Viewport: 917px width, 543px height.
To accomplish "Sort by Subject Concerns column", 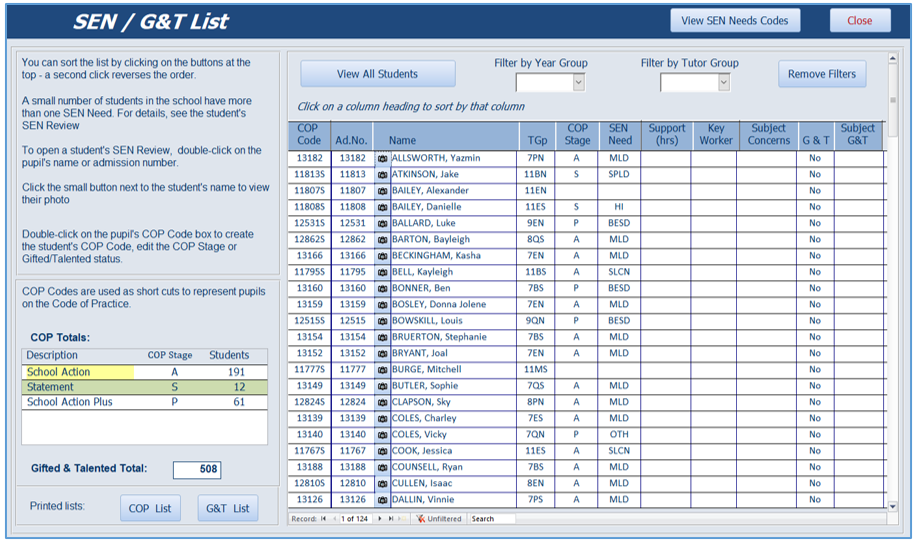I will [768, 135].
